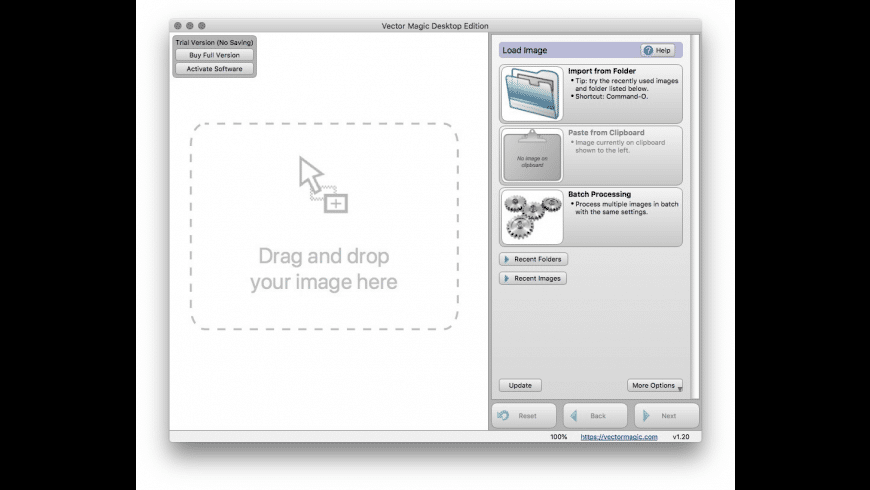Click the Load Image panel header
870x490 pixels.
click(590, 50)
